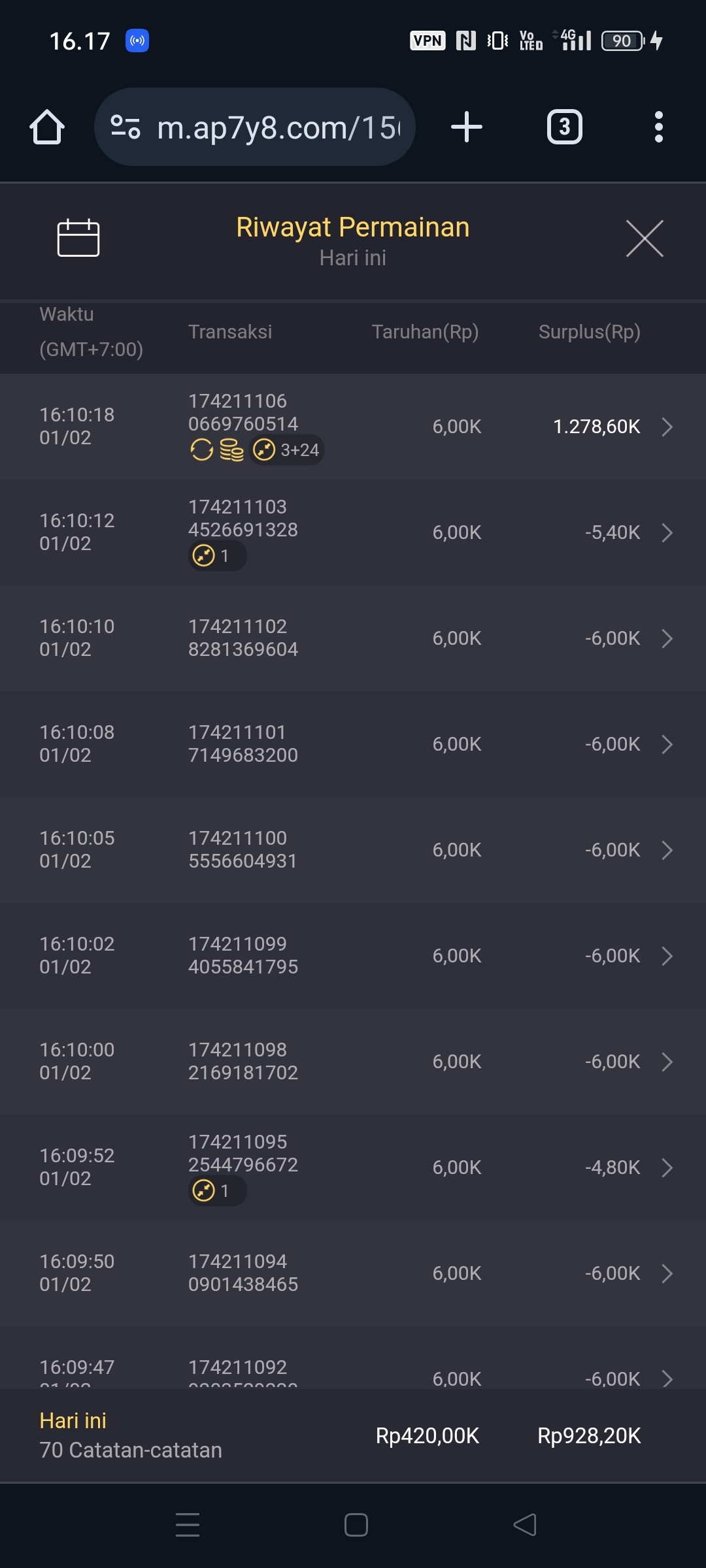Open transaction 174211102 8281369604
Screen dimensions: 706x1568
coord(243,638)
